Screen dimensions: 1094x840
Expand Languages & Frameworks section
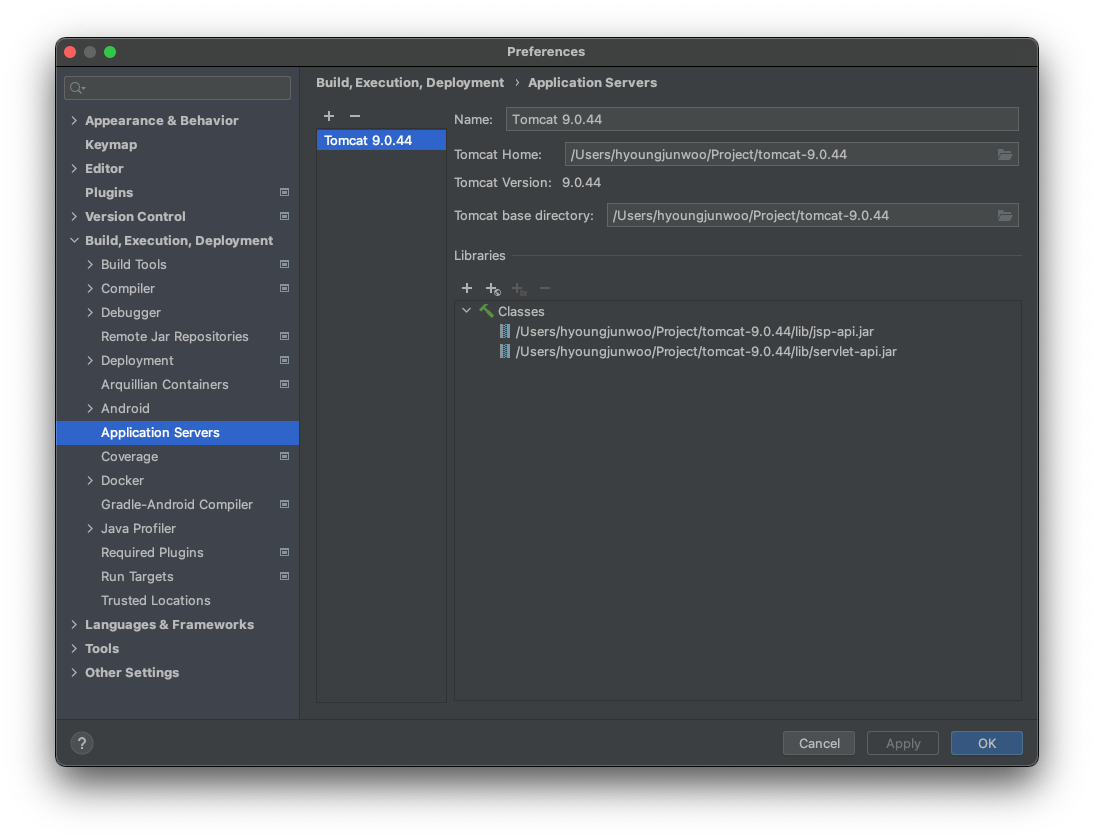point(74,624)
